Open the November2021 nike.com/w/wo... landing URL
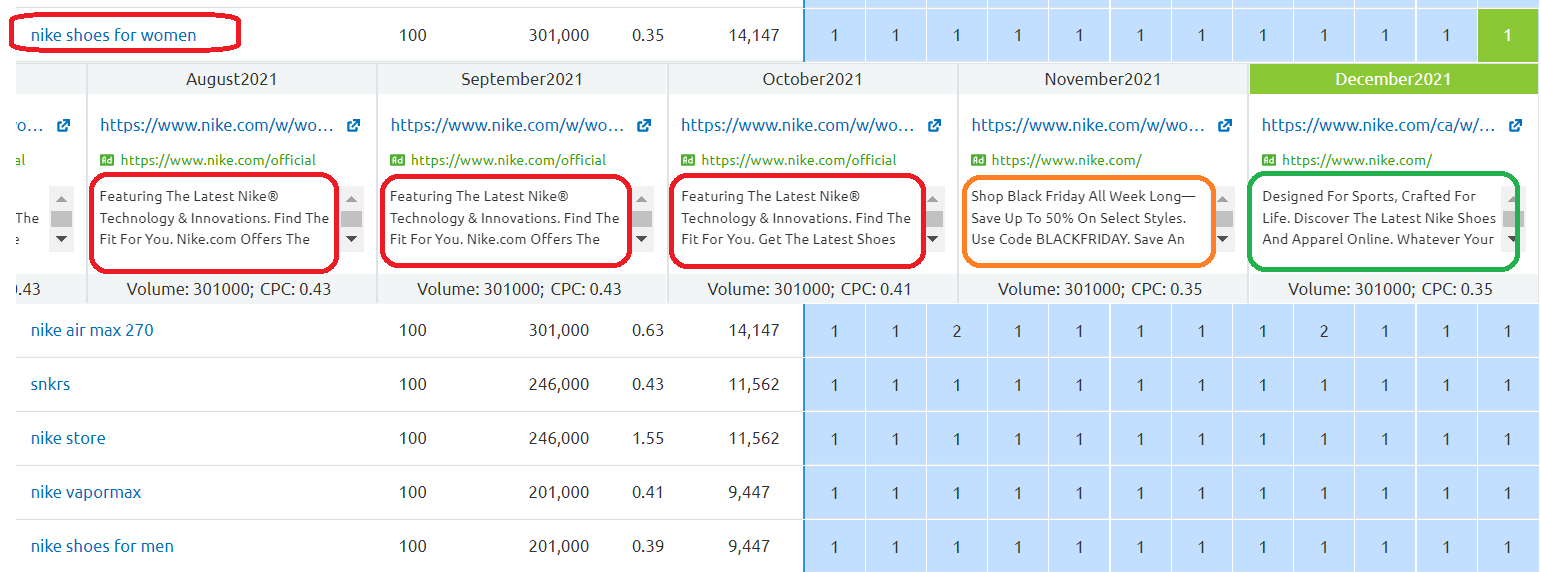The image size is (1541, 572). (1088, 126)
